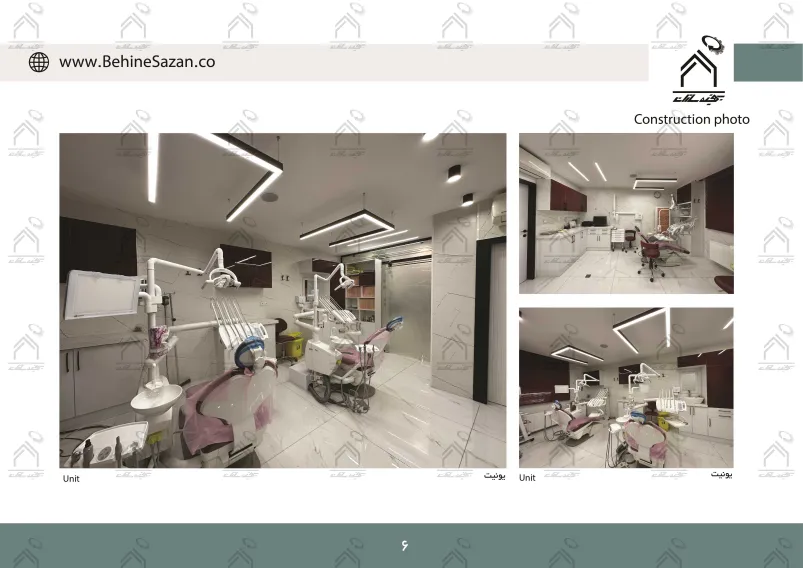Click the Persian caption under the large photo

495,476
